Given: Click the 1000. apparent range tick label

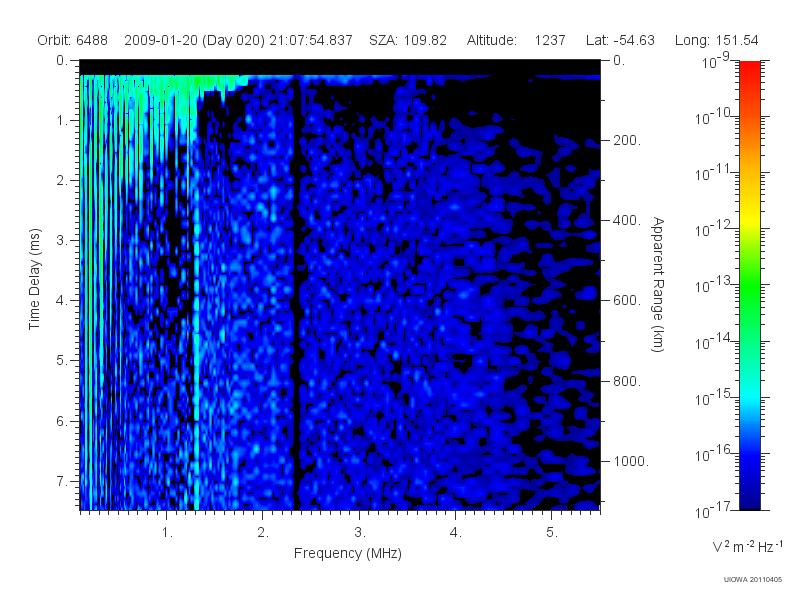Looking at the screenshot, I should [x=631, y=461].
